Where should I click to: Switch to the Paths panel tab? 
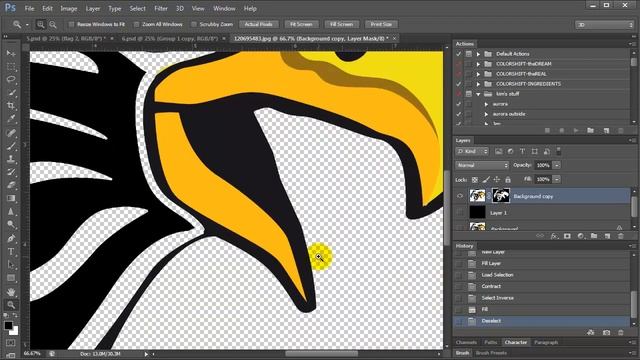491,342
